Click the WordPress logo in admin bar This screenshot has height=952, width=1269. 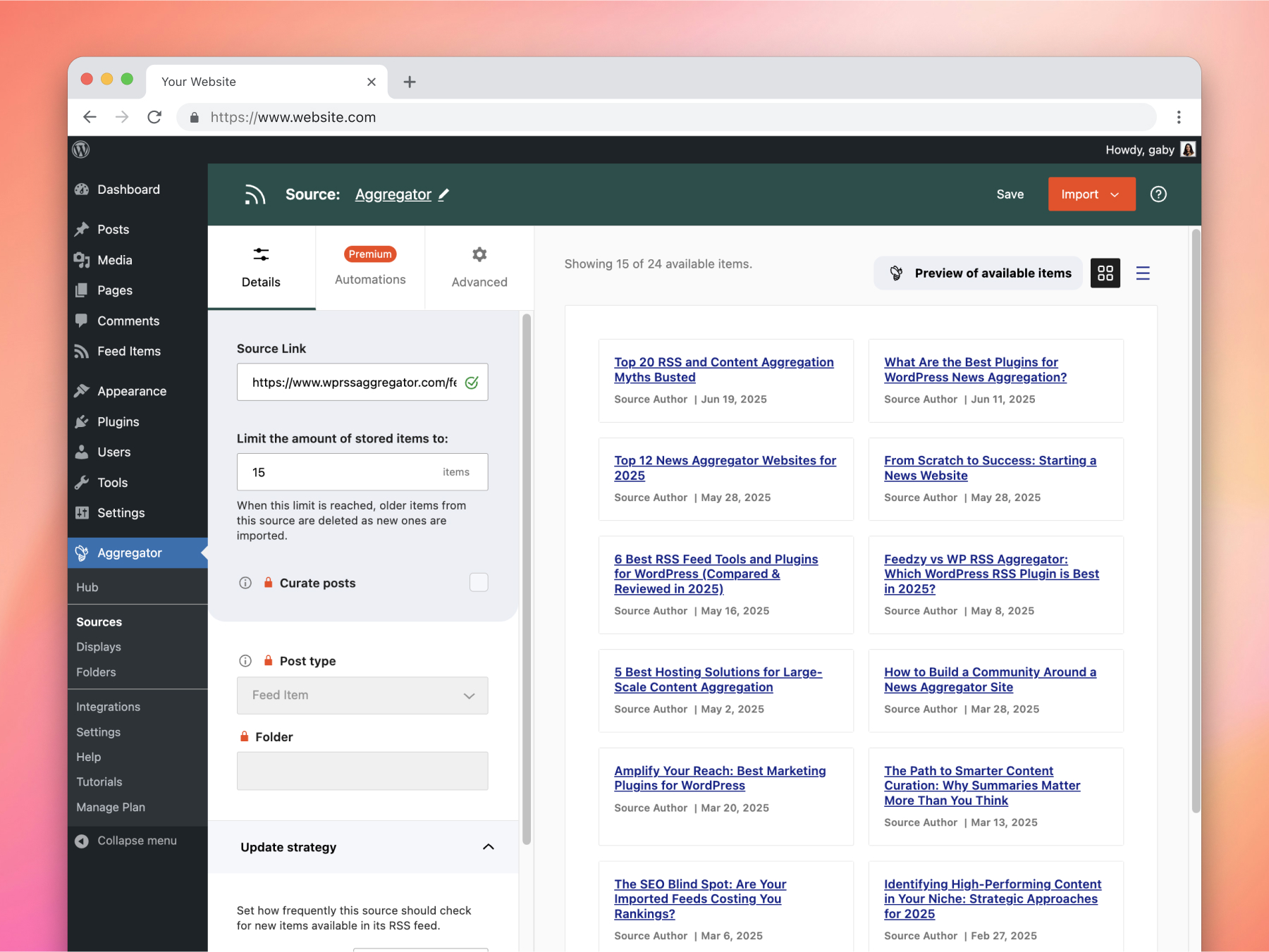coord(81,149)
